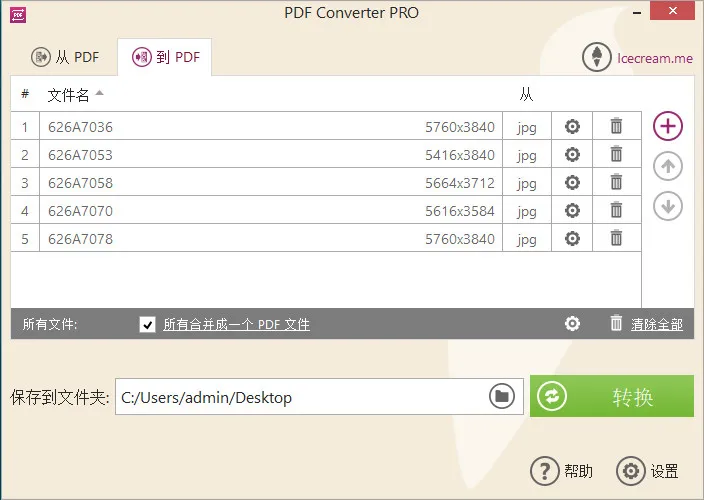Delete file 626A7078 with trash icon

point(616,237)
